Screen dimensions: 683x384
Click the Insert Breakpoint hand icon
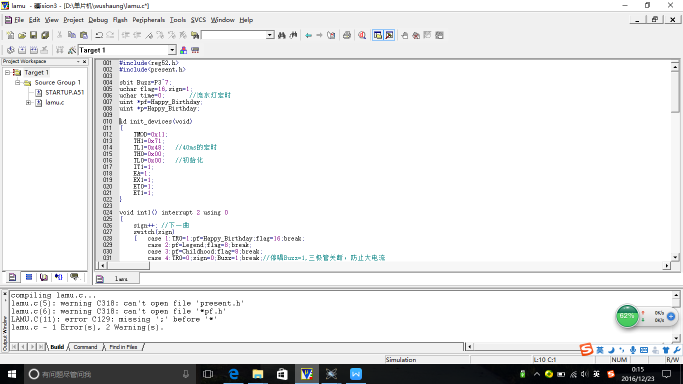(x=404, y=35)
